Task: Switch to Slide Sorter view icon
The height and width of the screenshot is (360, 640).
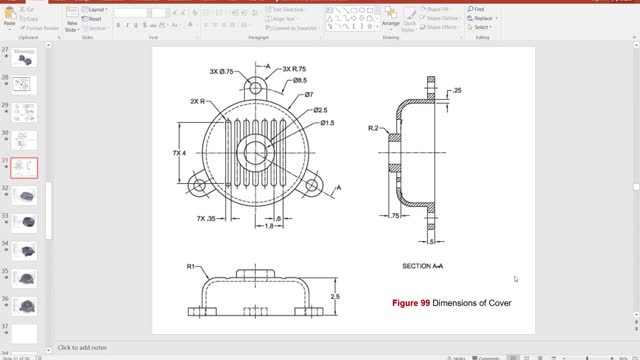Action: pos(527,358)
